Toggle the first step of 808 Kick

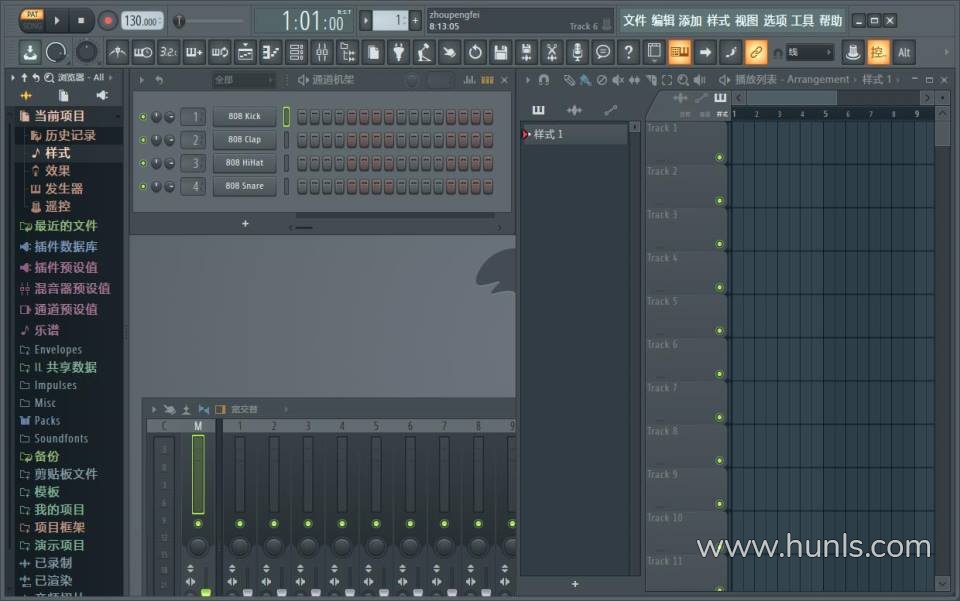coord(302,117)
